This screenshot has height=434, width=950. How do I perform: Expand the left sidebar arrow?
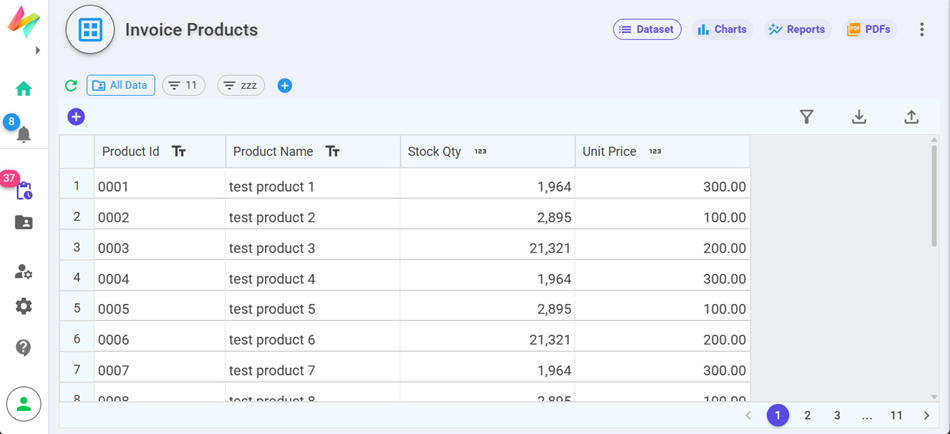coord(38,50)
